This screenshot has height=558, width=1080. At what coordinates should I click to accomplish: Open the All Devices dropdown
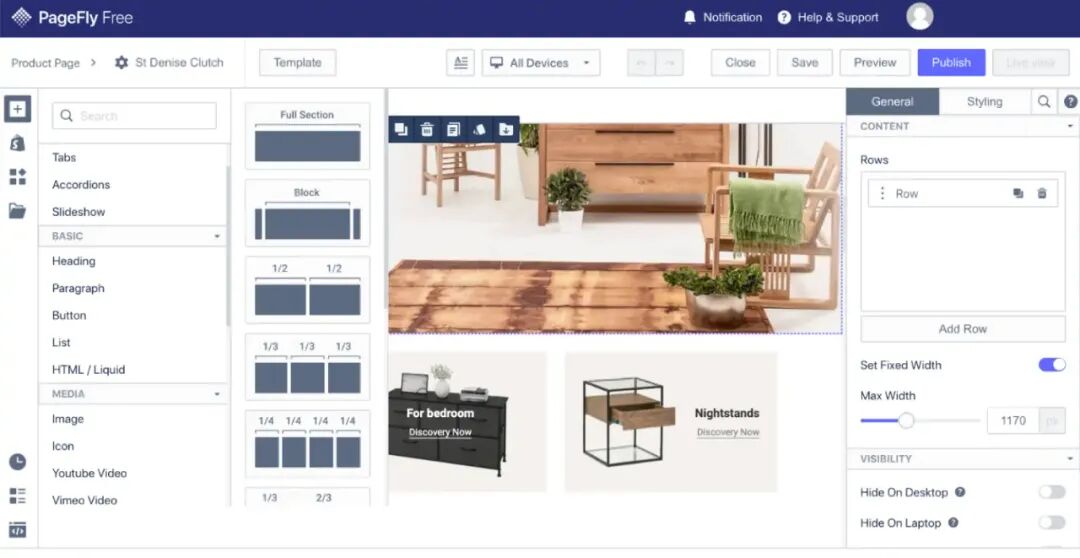540,63
